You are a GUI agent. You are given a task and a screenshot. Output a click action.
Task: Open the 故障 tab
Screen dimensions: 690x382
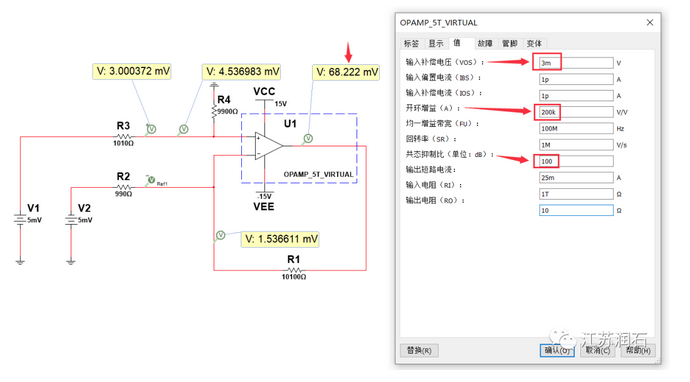coord(485,43)
